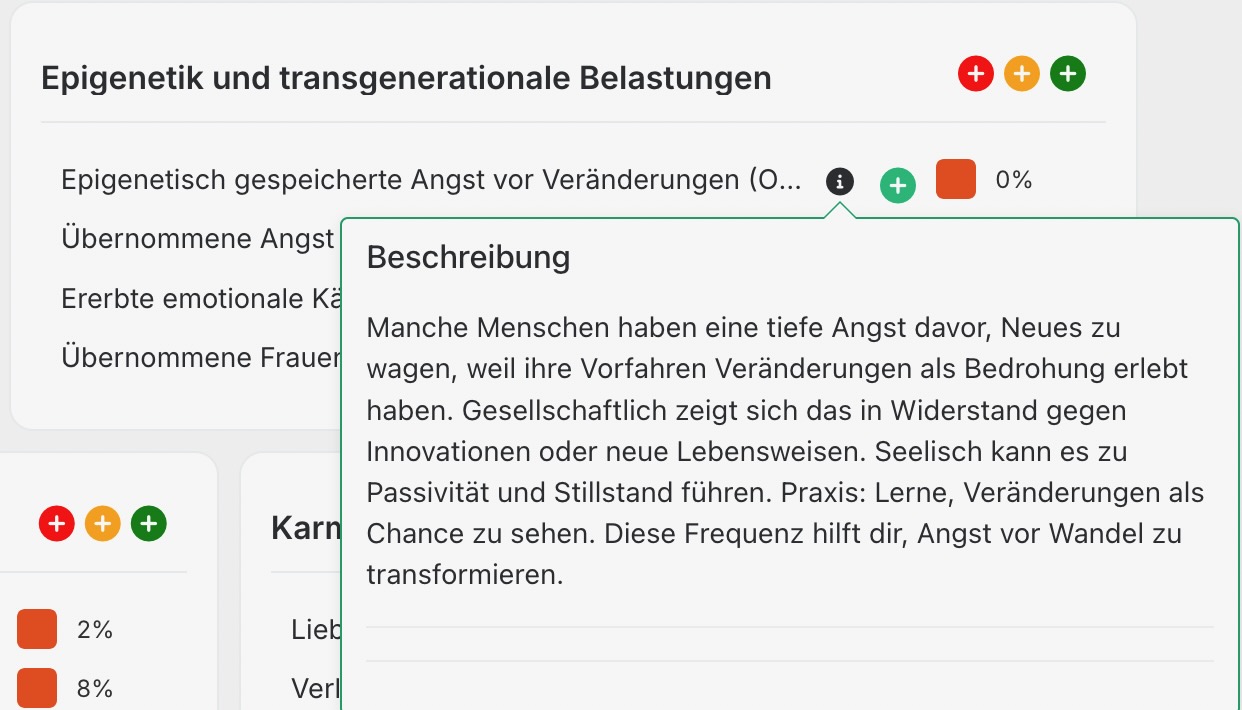Click the 8% value label
Image resolution: width=1242 pixels, height=710 pixels.
[x=95, y=688]
